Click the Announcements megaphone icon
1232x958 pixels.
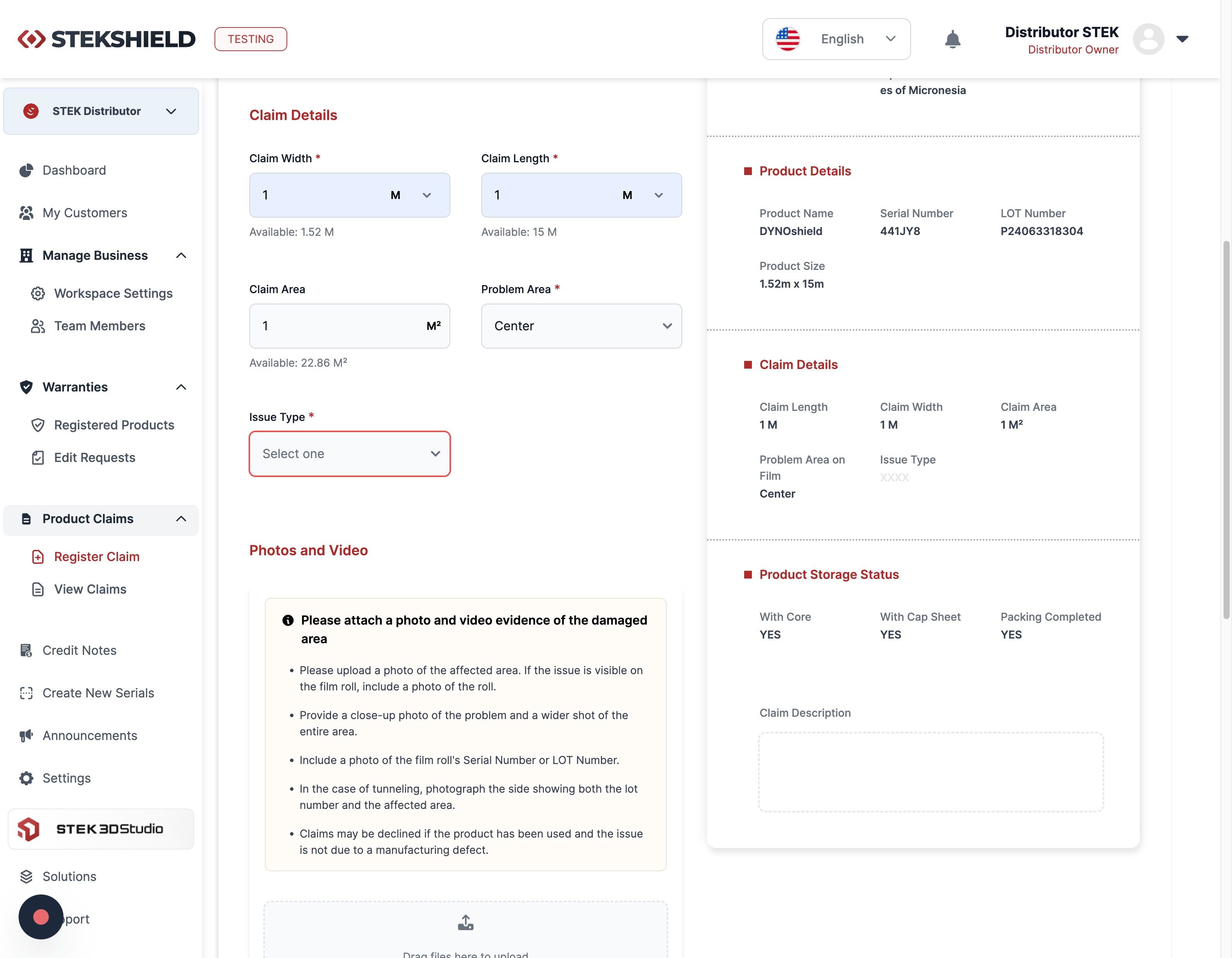coord(26,736)
